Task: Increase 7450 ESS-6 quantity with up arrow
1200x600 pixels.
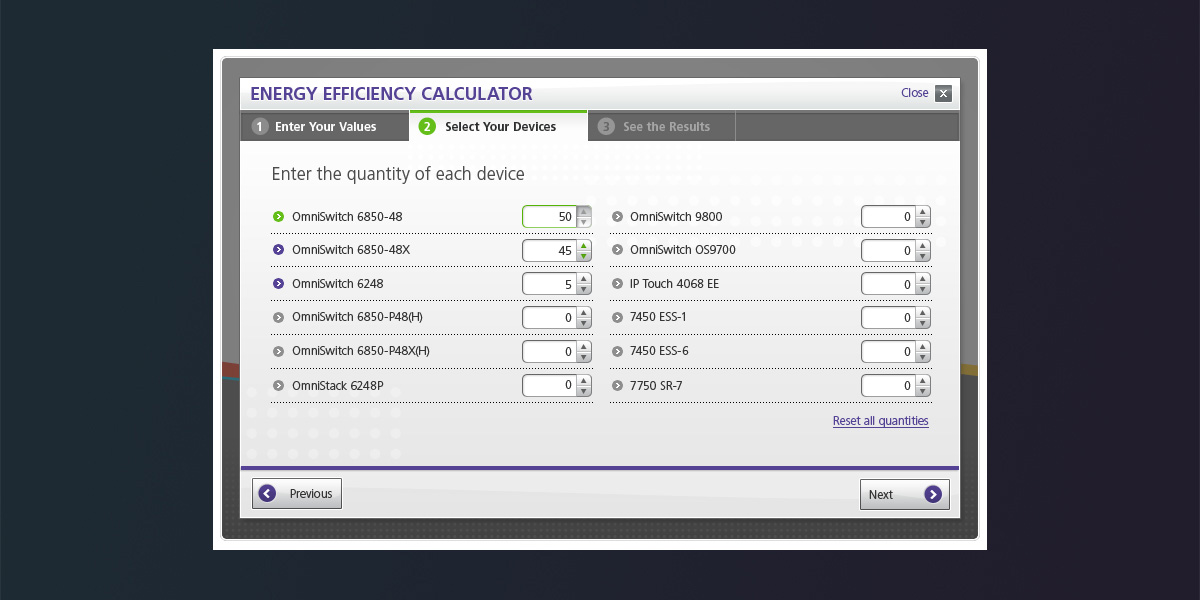Action: pos(923,347)
